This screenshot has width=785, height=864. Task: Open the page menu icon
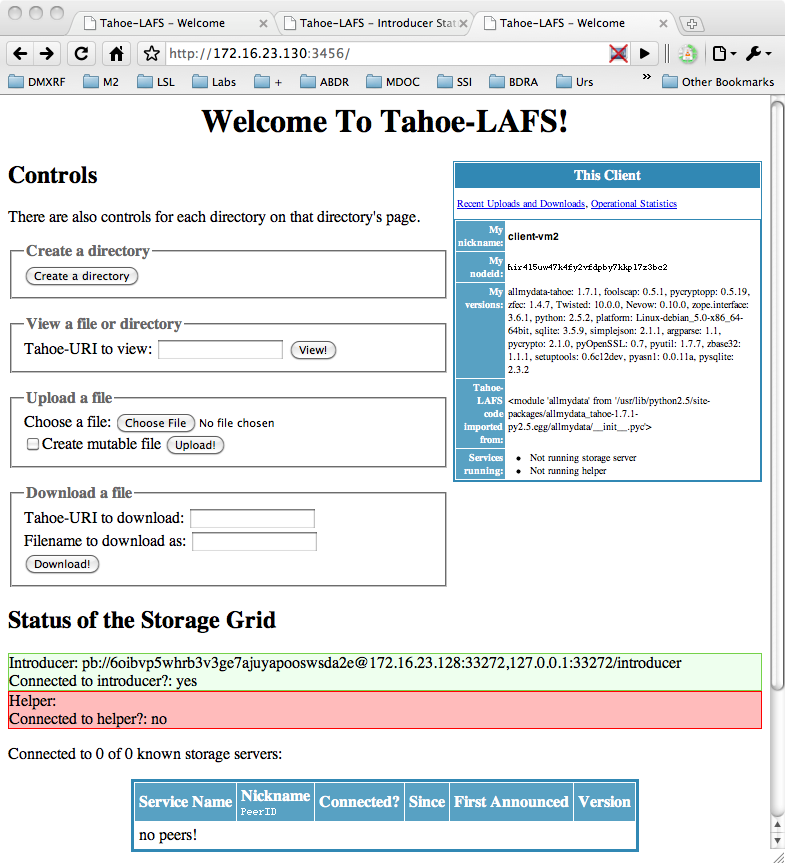724,53
